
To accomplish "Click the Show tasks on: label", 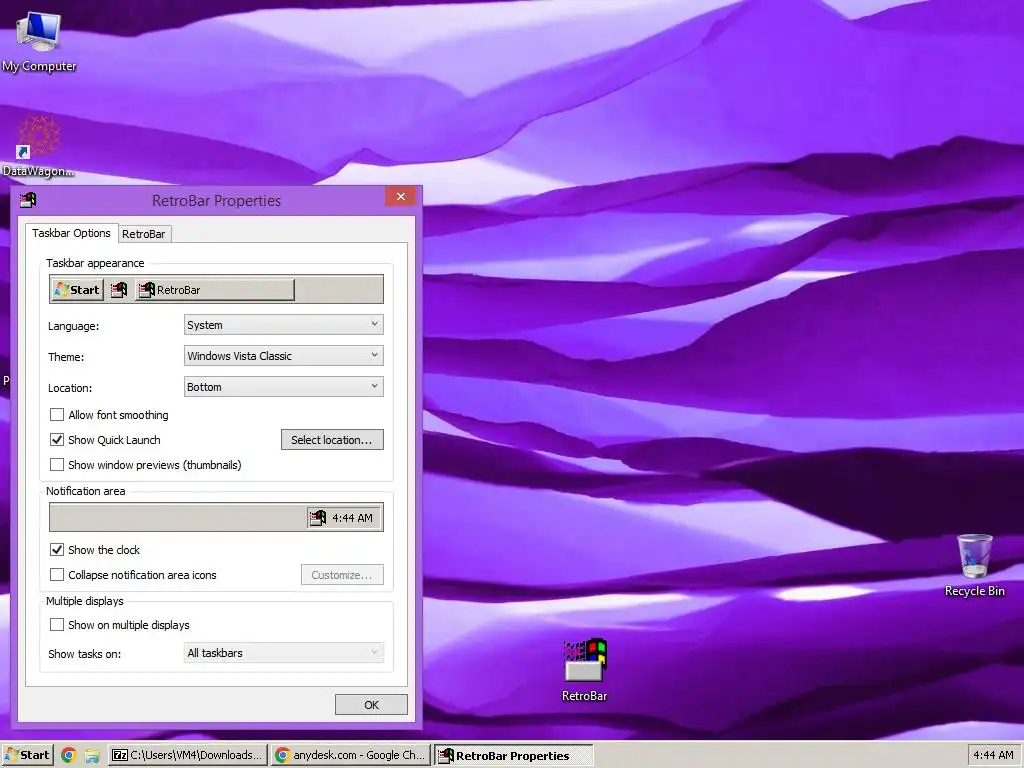I will coord(84,654).
